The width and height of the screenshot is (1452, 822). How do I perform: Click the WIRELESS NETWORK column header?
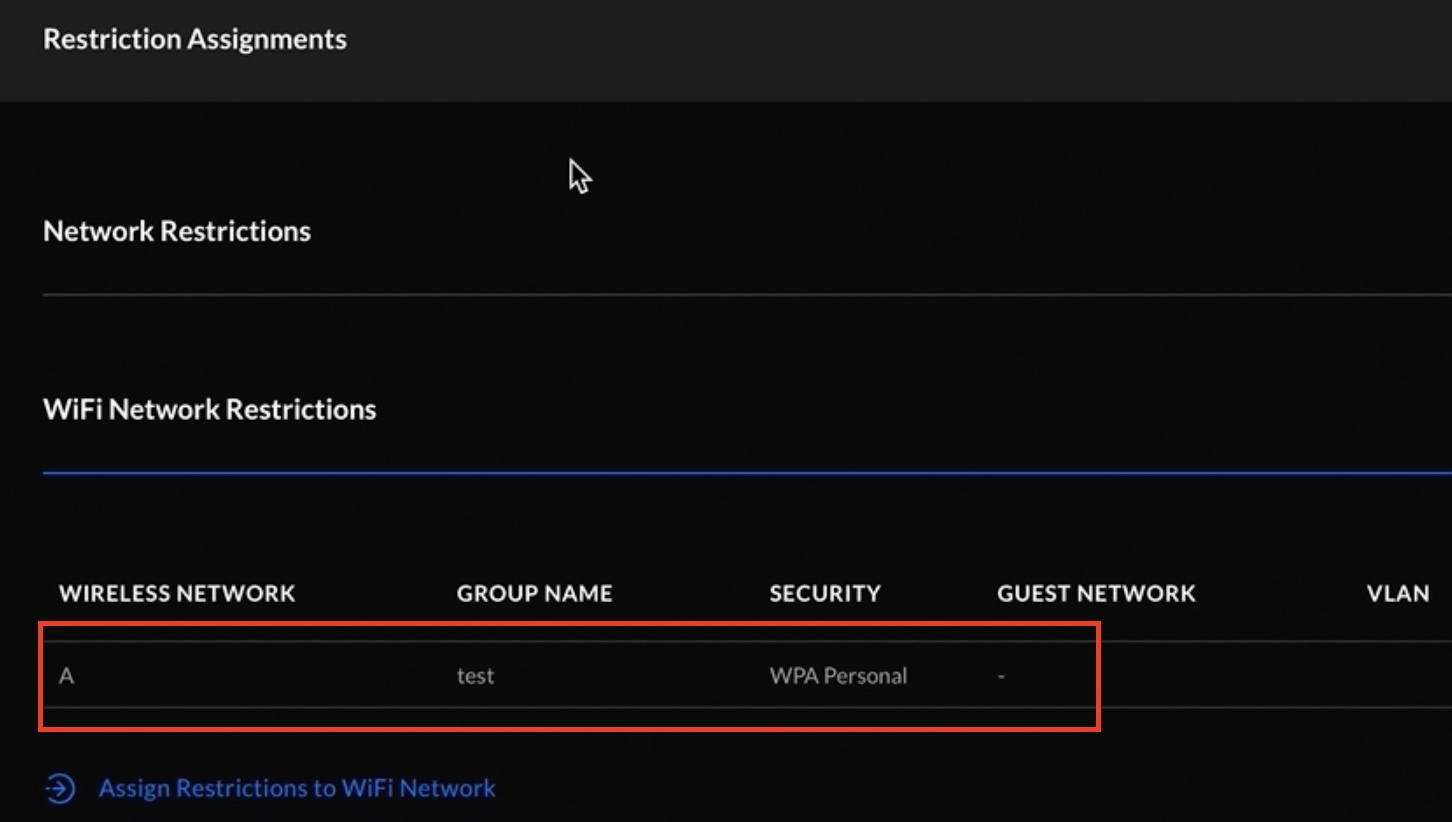point(177,593)
